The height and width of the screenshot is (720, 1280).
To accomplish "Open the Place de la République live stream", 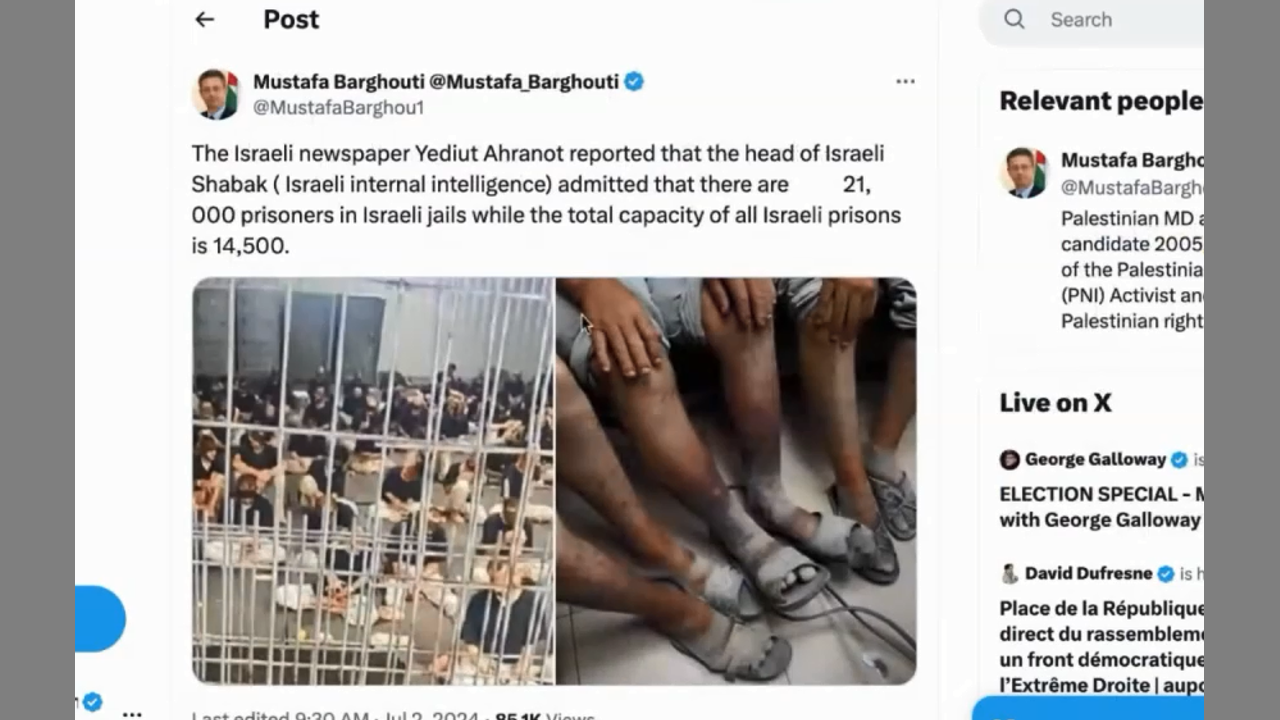I will (1101, 647).
